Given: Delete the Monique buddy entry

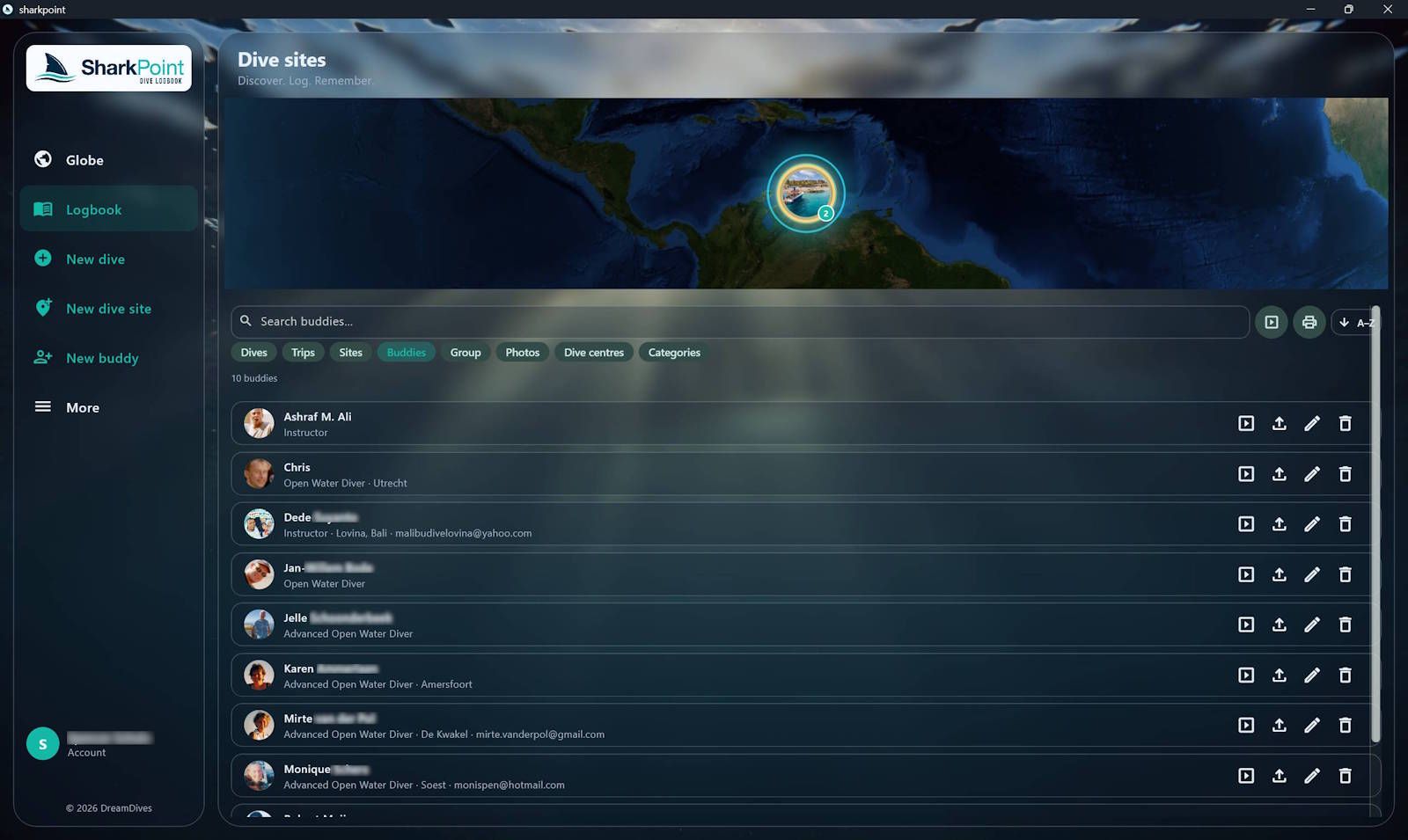Looking at the screenshot, I should 1345,776.
